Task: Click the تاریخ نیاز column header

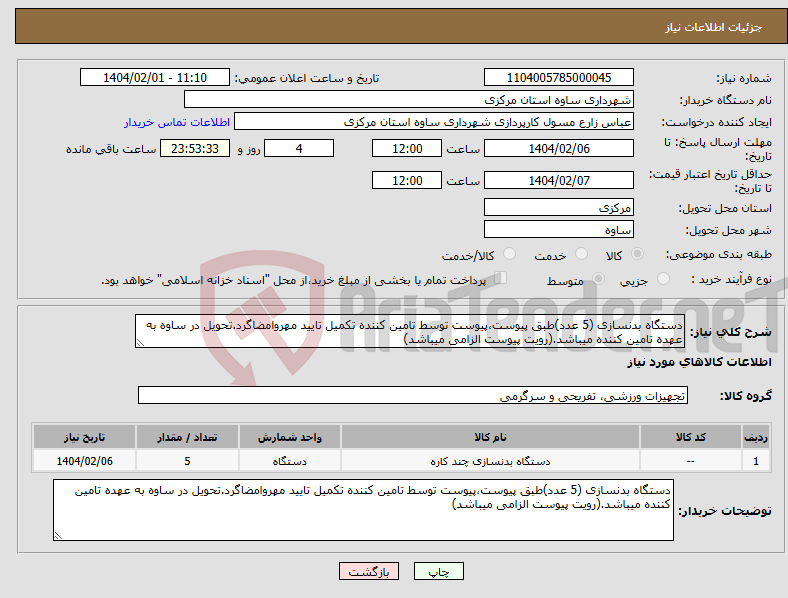Action: tap(84, 437)
